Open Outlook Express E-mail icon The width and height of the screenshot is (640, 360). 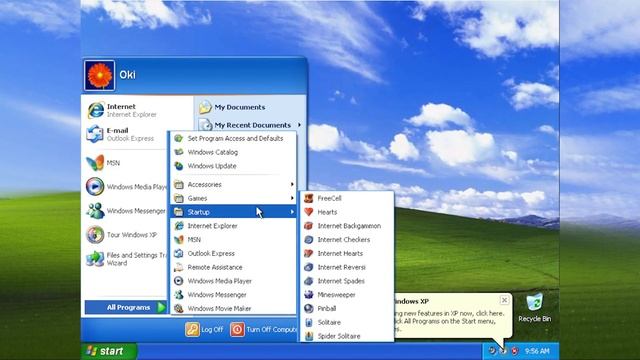click(95, 134)
